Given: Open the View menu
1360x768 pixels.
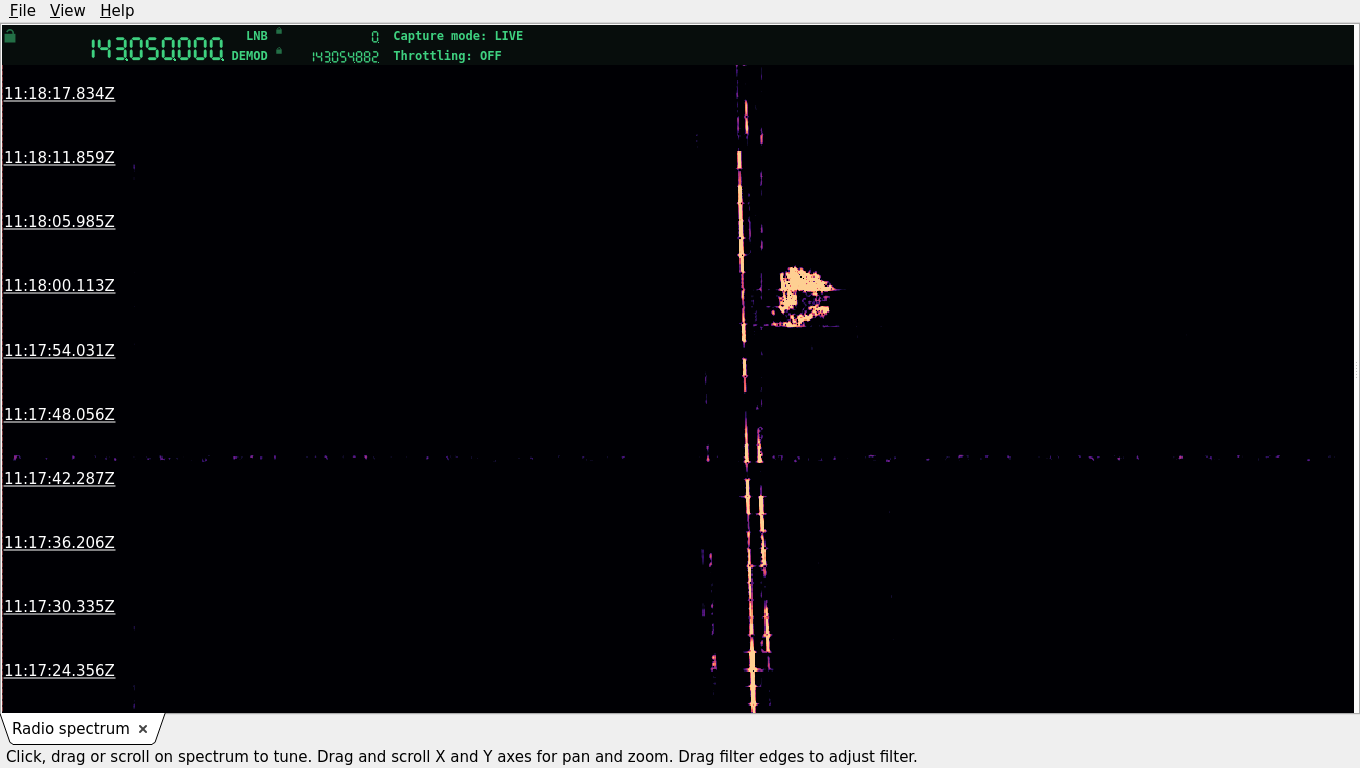Looking at the screenshot, I should [x=67, y=11].
